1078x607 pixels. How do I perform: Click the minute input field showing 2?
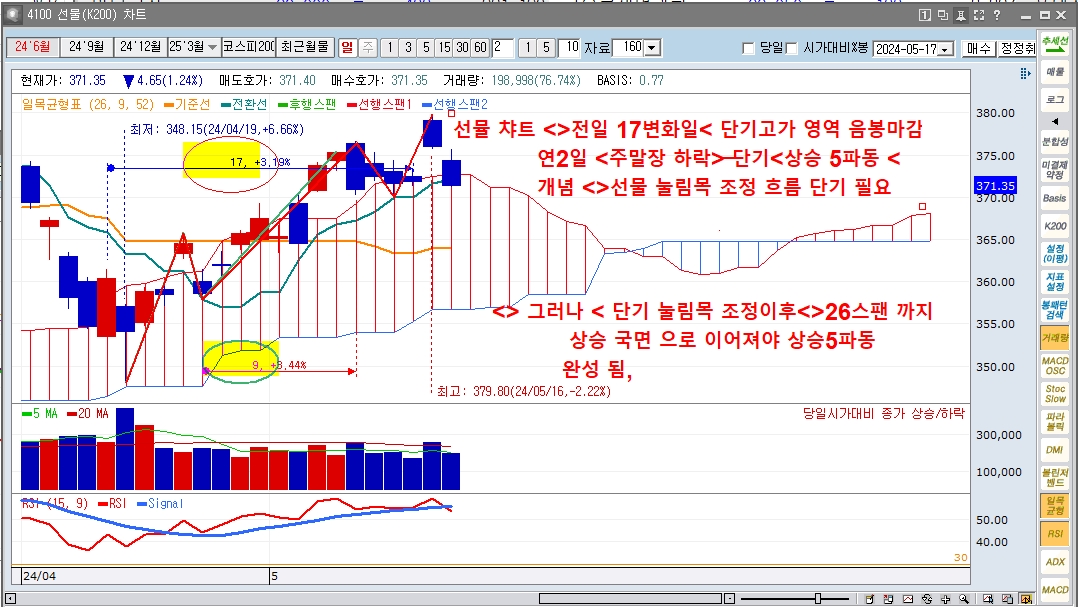(x=502, y=47)
